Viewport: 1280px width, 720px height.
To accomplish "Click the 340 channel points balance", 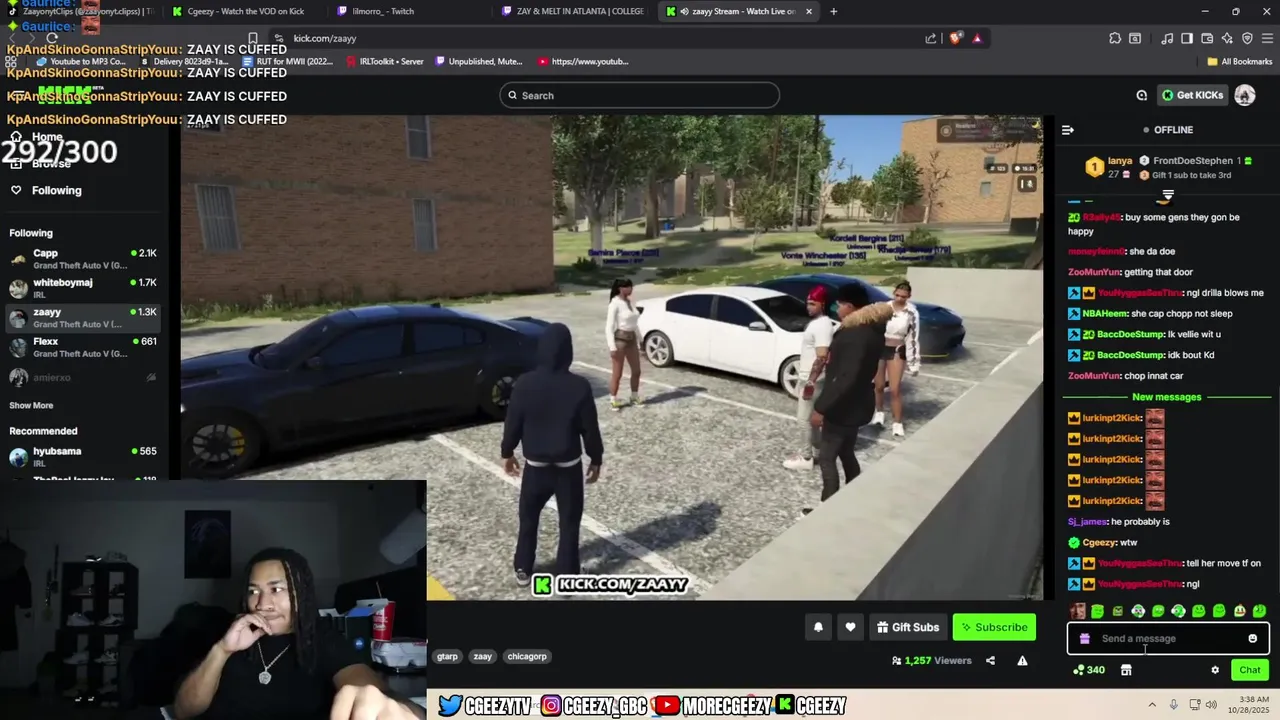I will pyautogui.click(x=1089, y=670).
